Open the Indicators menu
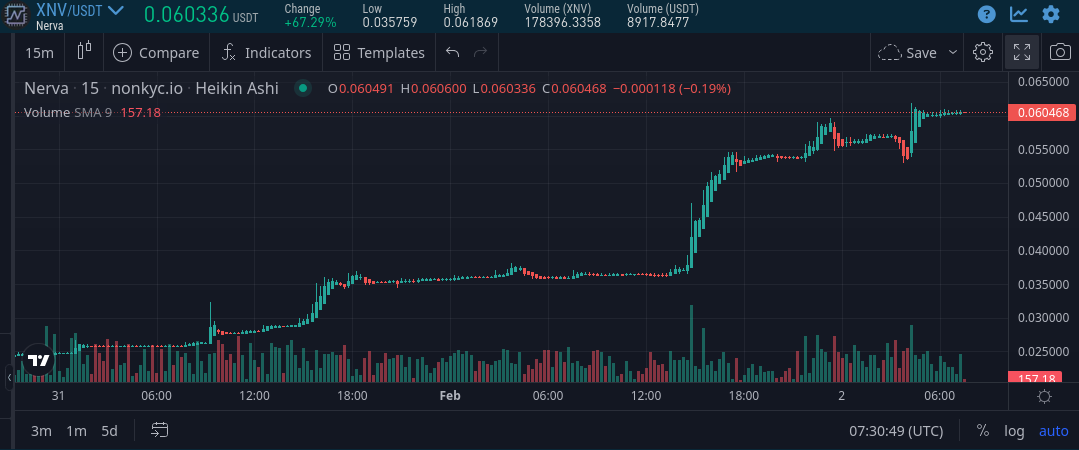Screen dimensions: 1079x450 tap(267, 53)
